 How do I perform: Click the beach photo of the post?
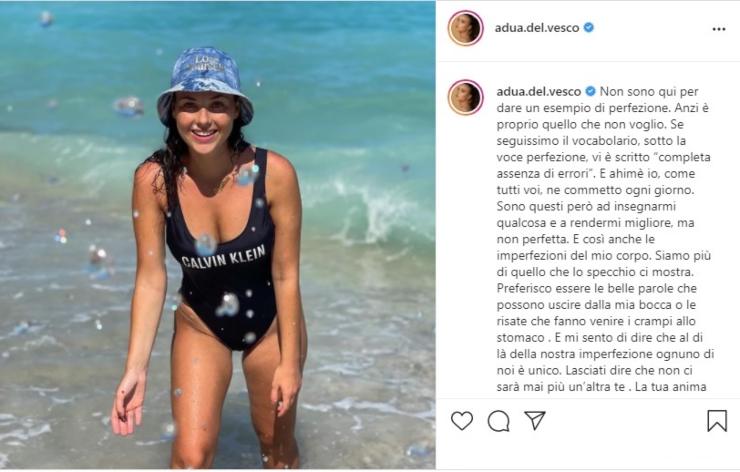(x=218, y=235)
